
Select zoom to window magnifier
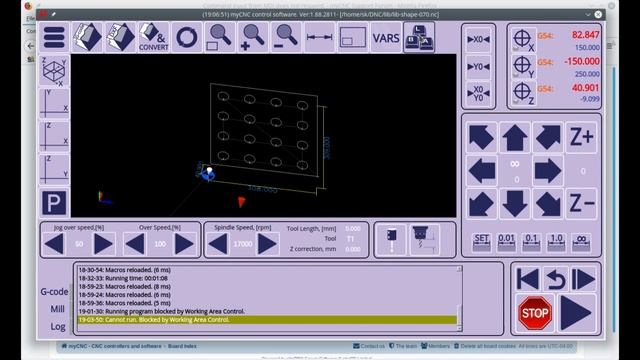(x=220, y=38)
